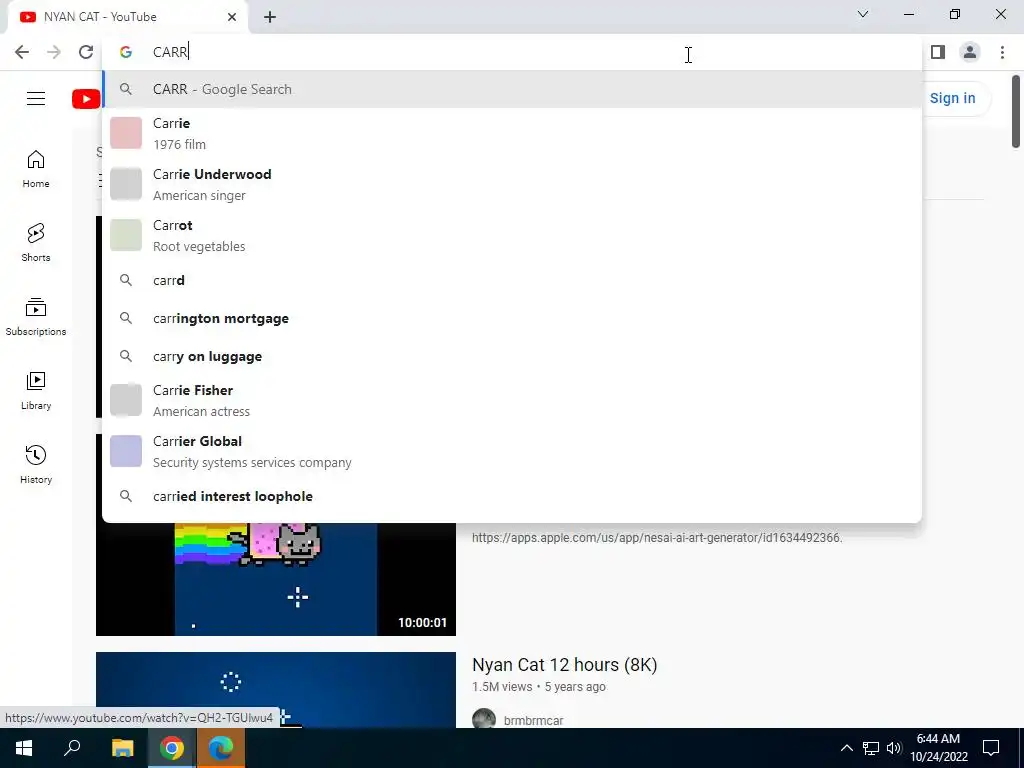Open Microsoft Edge from the taskbar

pyautogui.click(x=221, y=748)
